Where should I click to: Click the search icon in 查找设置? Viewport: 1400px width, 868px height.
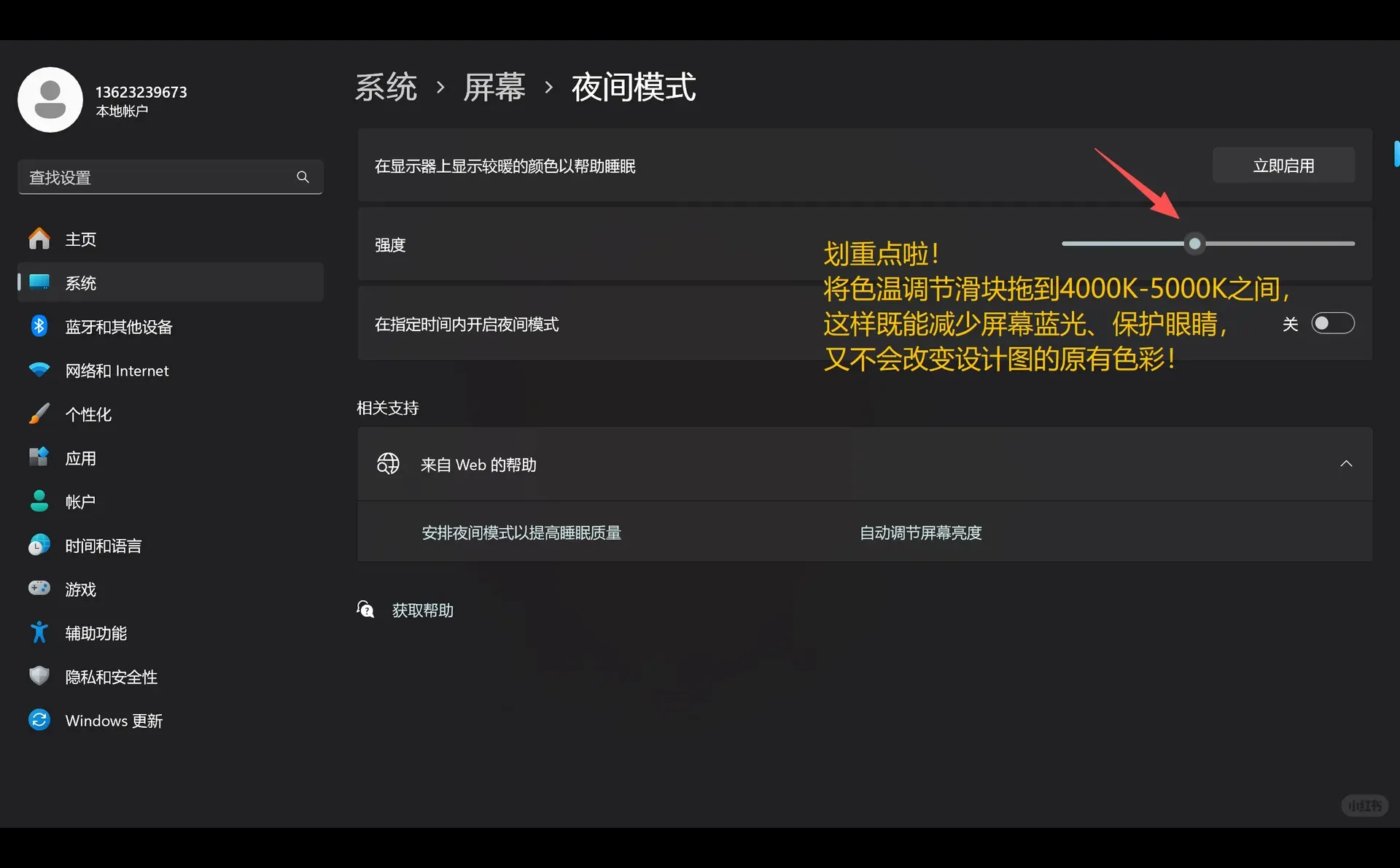(303, 177)
